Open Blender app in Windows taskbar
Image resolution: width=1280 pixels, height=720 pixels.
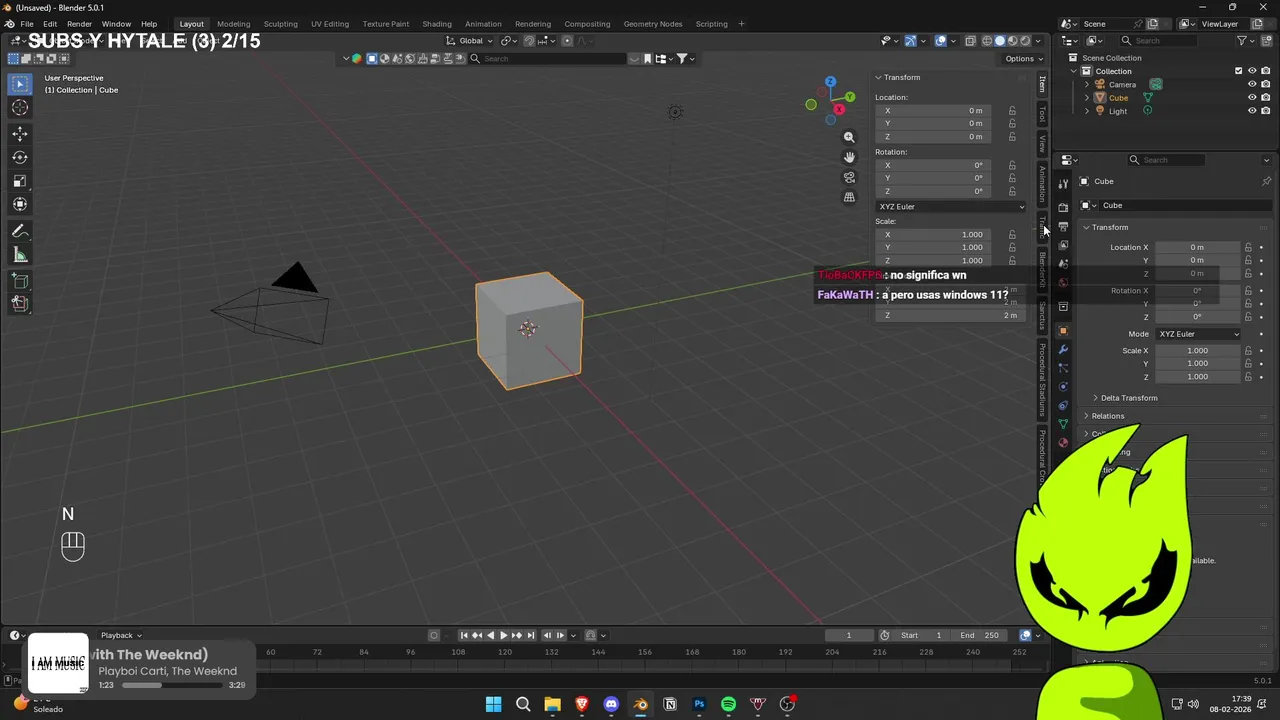(x=640, y=704)
